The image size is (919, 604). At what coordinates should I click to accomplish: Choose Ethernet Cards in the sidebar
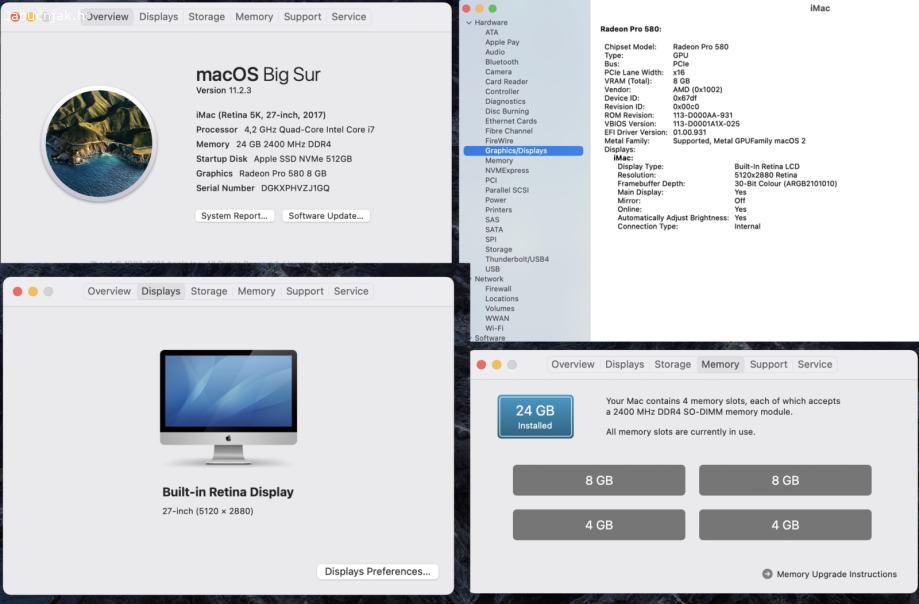[511, 121]
